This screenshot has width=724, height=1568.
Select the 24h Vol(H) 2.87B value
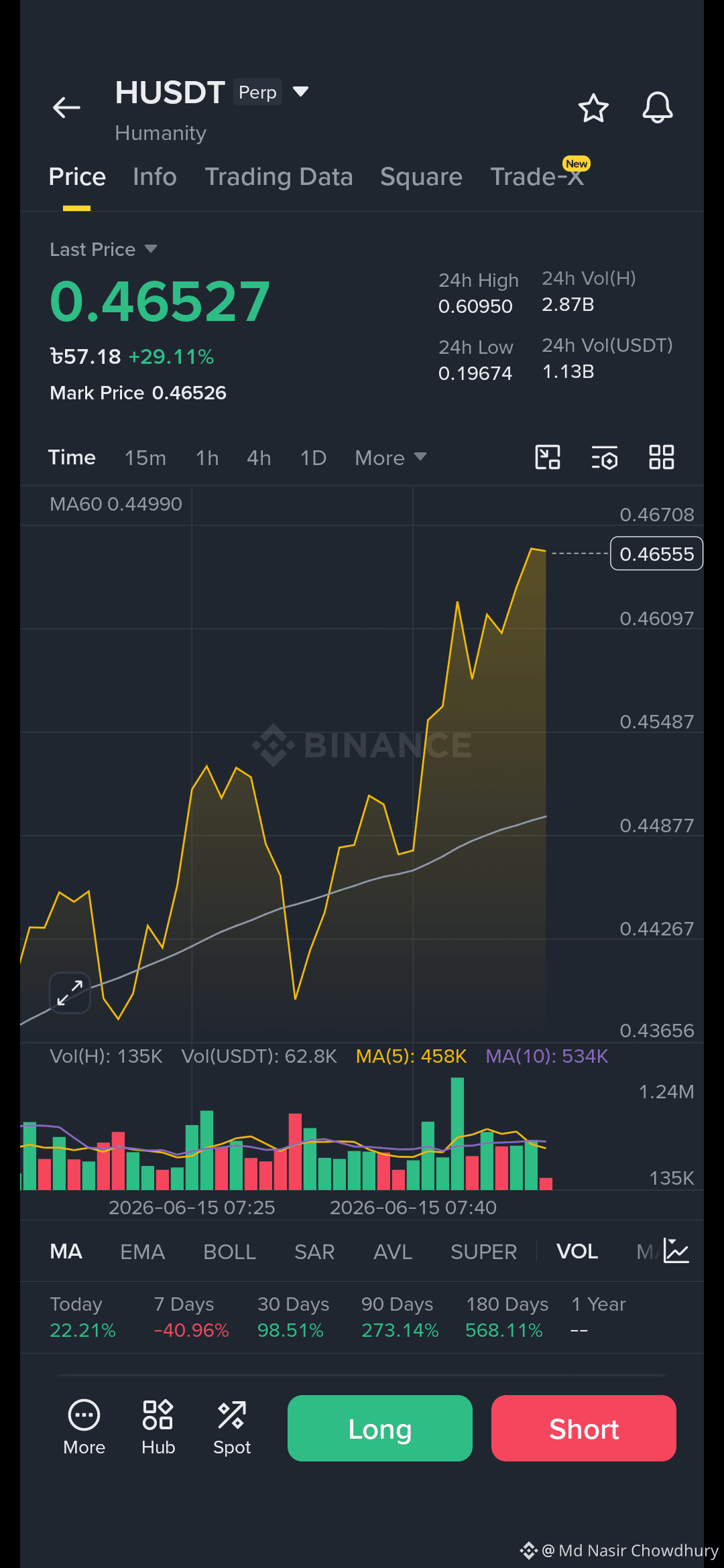[x=568, y=305]
